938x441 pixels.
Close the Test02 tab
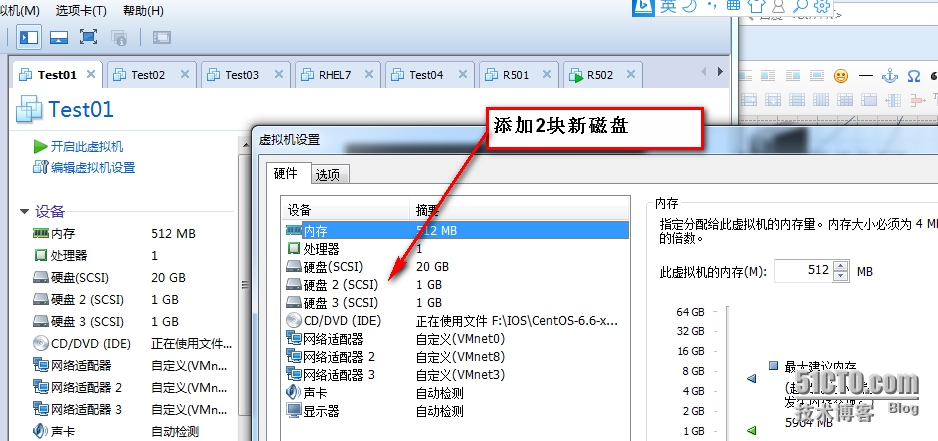coord(185,74)
